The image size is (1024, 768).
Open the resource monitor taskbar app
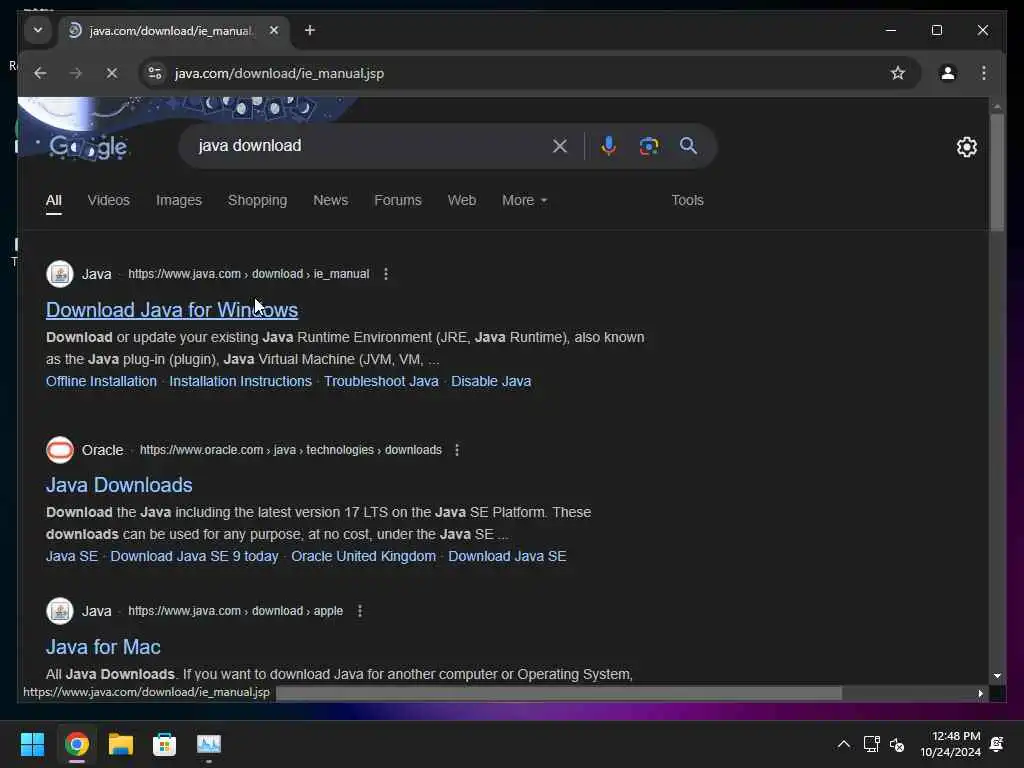pyautogui.click(x=209, y=744)
